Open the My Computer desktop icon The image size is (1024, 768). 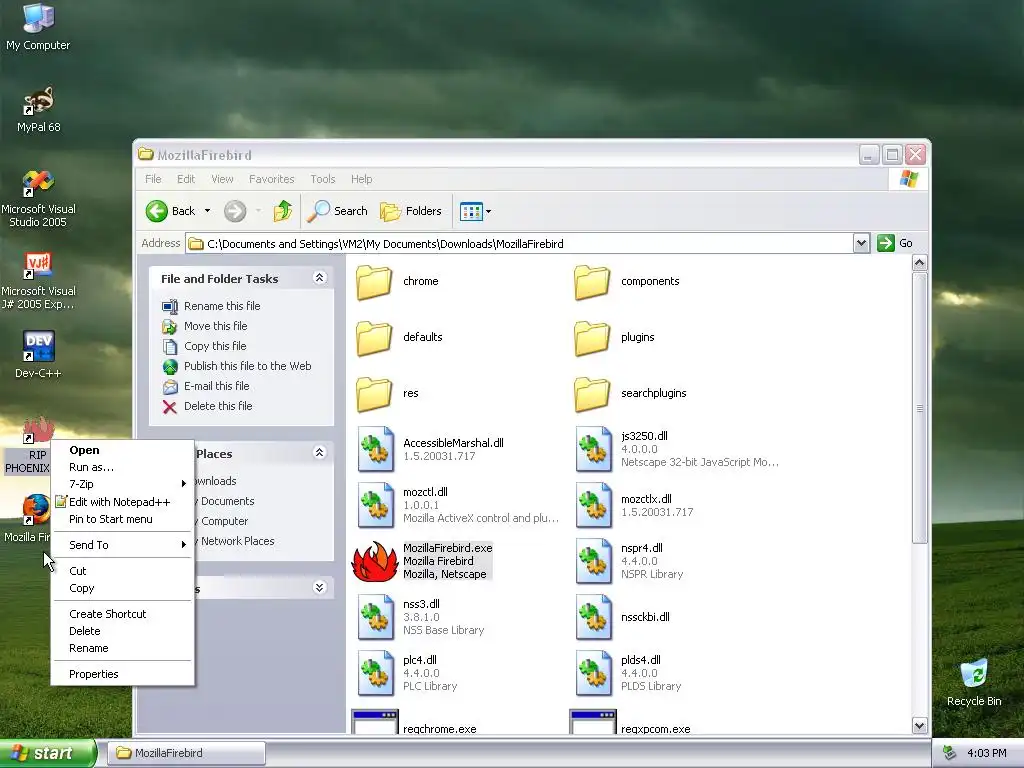pyautogui.click(x=38, y=26)
